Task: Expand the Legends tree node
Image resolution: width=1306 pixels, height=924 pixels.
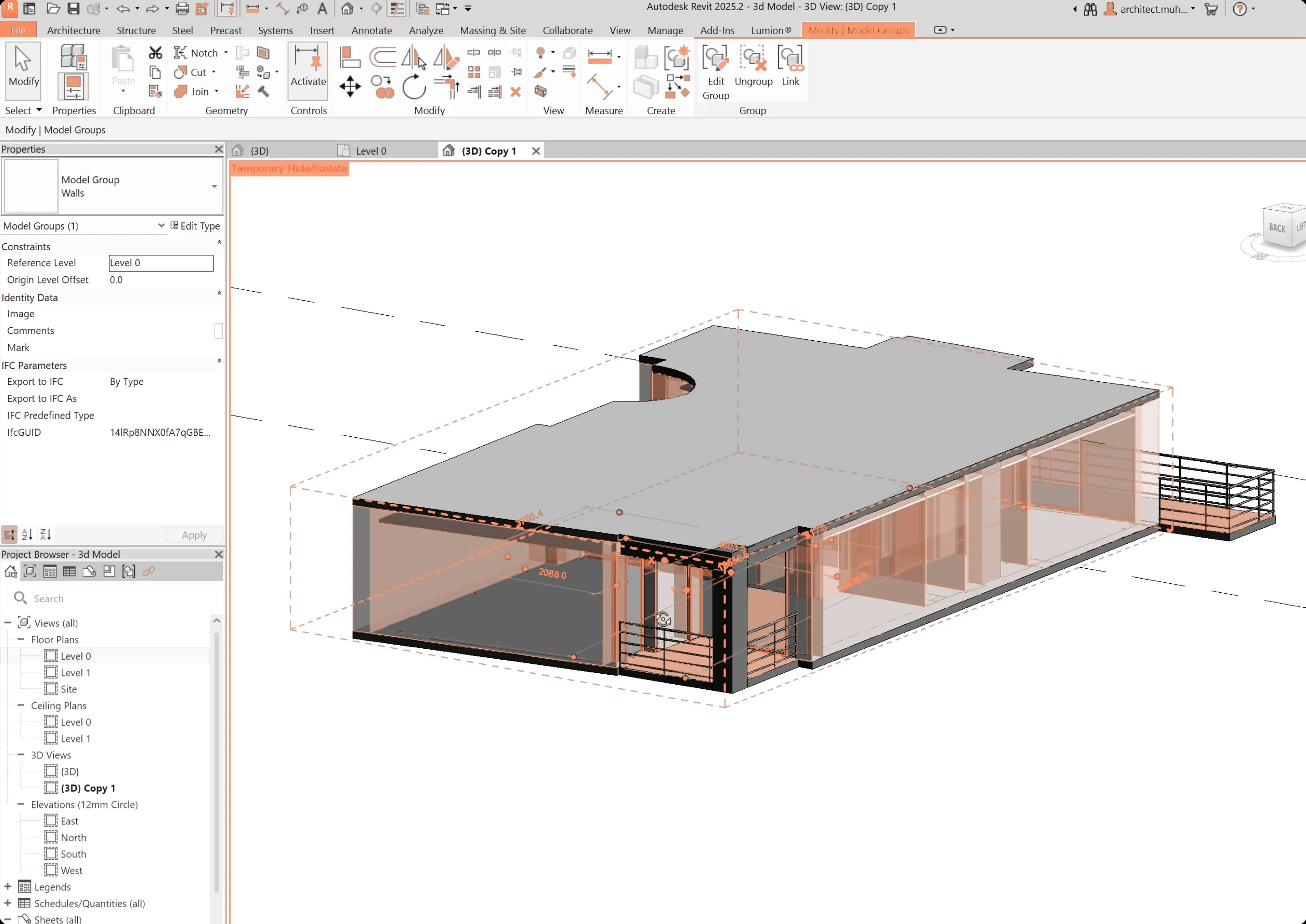Action: tap(8, 886)
